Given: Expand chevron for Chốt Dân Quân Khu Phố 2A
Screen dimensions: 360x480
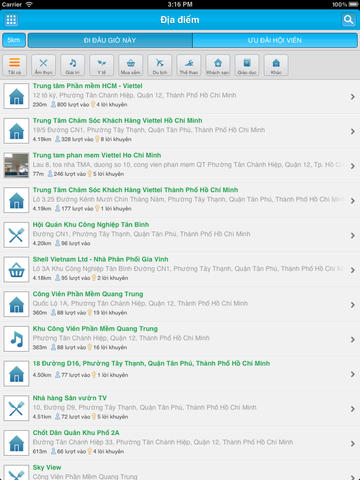Looking at the screenshot, I should click(x=352, y=443).
